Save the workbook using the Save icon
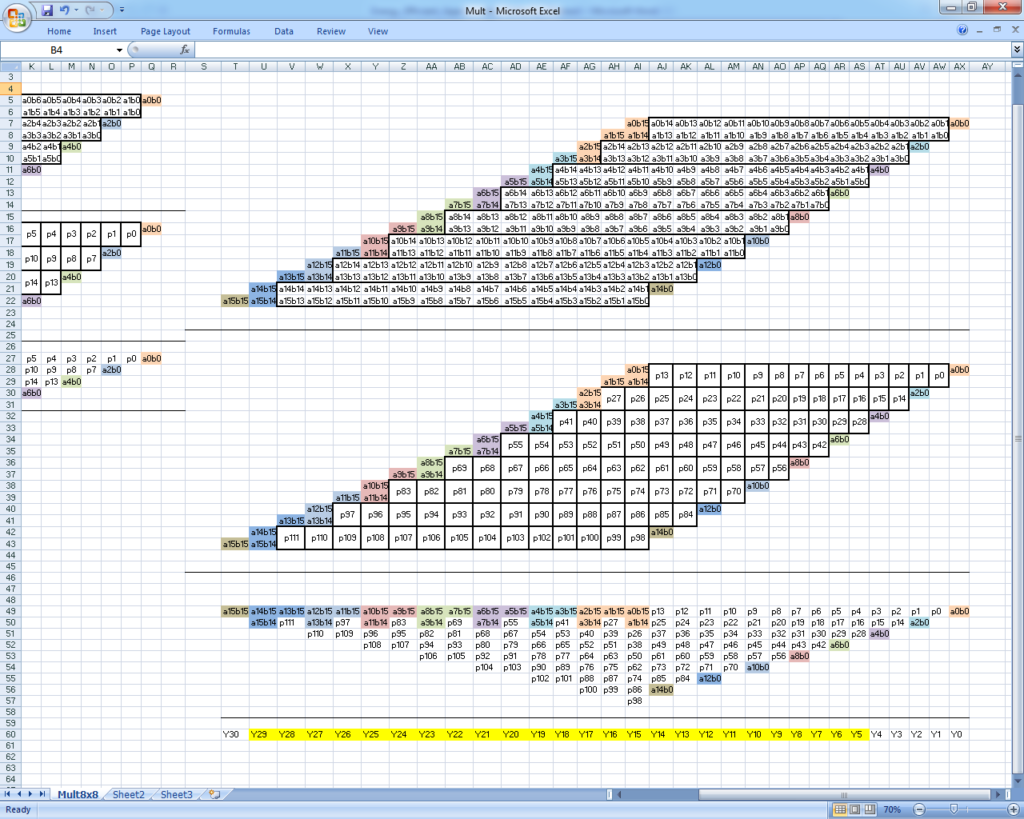The image size is (1024, 819). click(47, 9)
